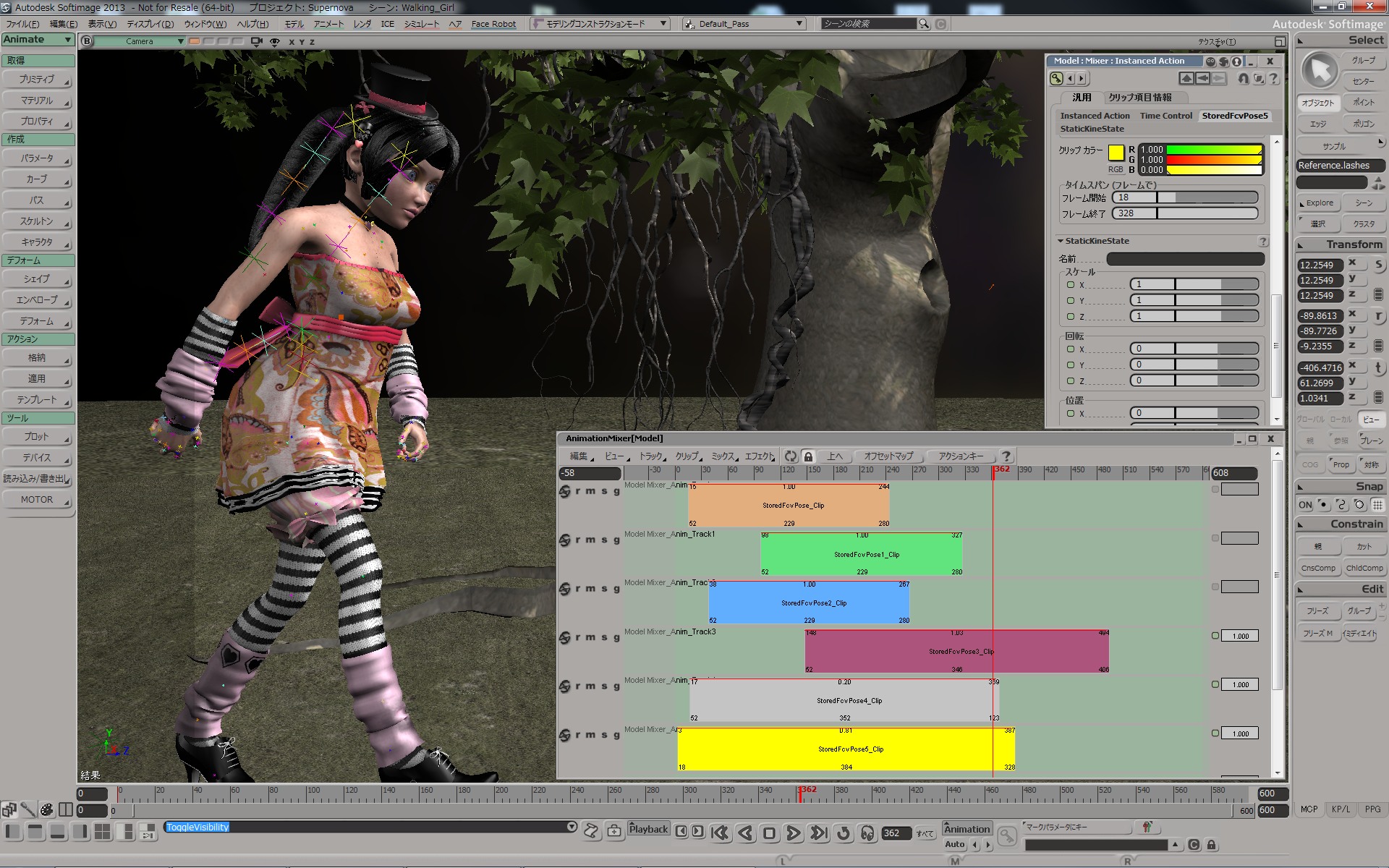
Task: Click the CnsComp constrain button
Action: pyautogui.click(x=1318, y=569)
